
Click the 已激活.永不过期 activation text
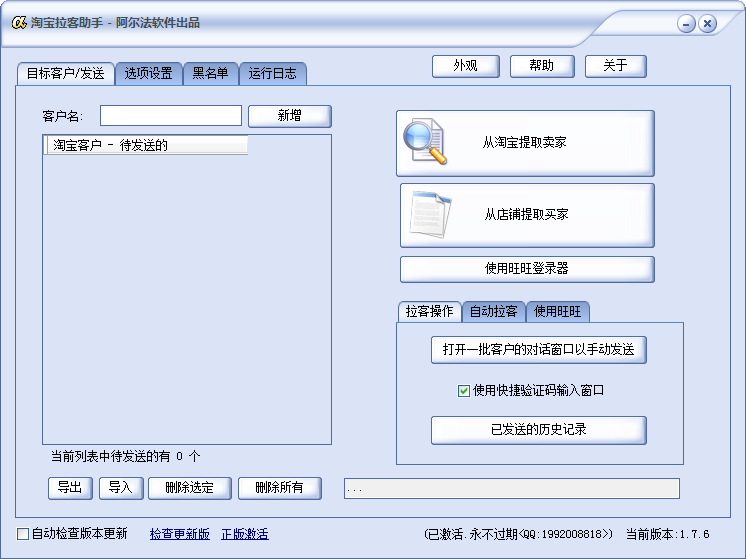(x=518, y=534)
